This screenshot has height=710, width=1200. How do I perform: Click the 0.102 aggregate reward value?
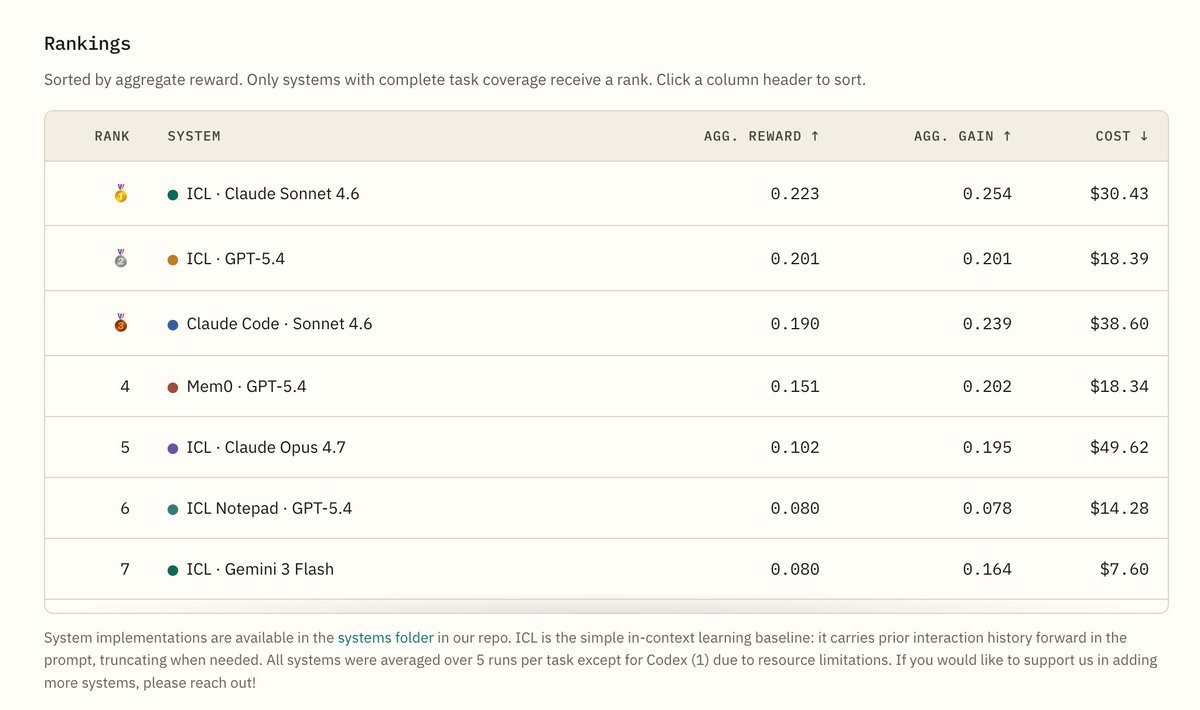pyautogui.click(x=795, y=448)
